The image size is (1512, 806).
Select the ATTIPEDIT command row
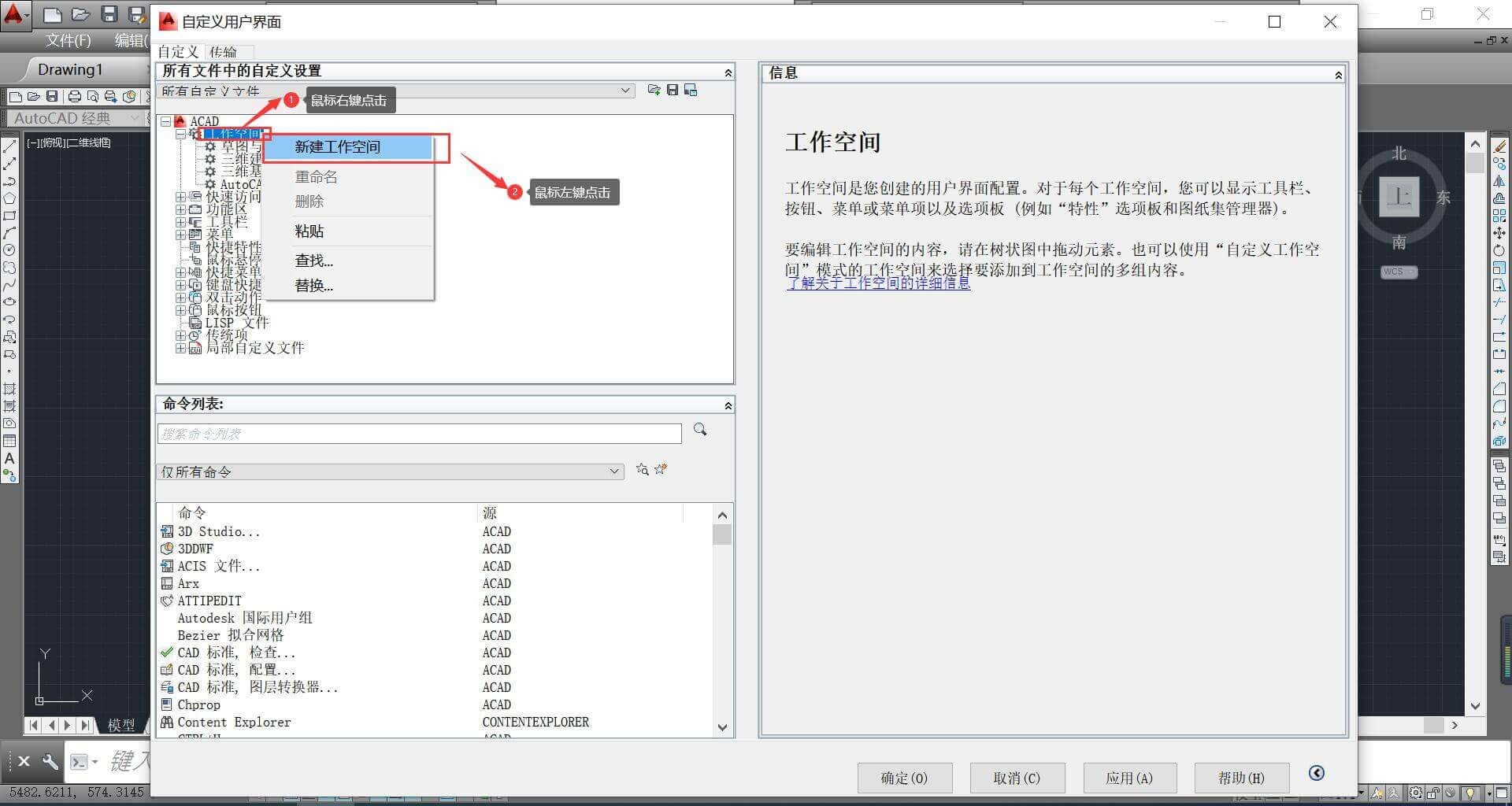(435, 601)
